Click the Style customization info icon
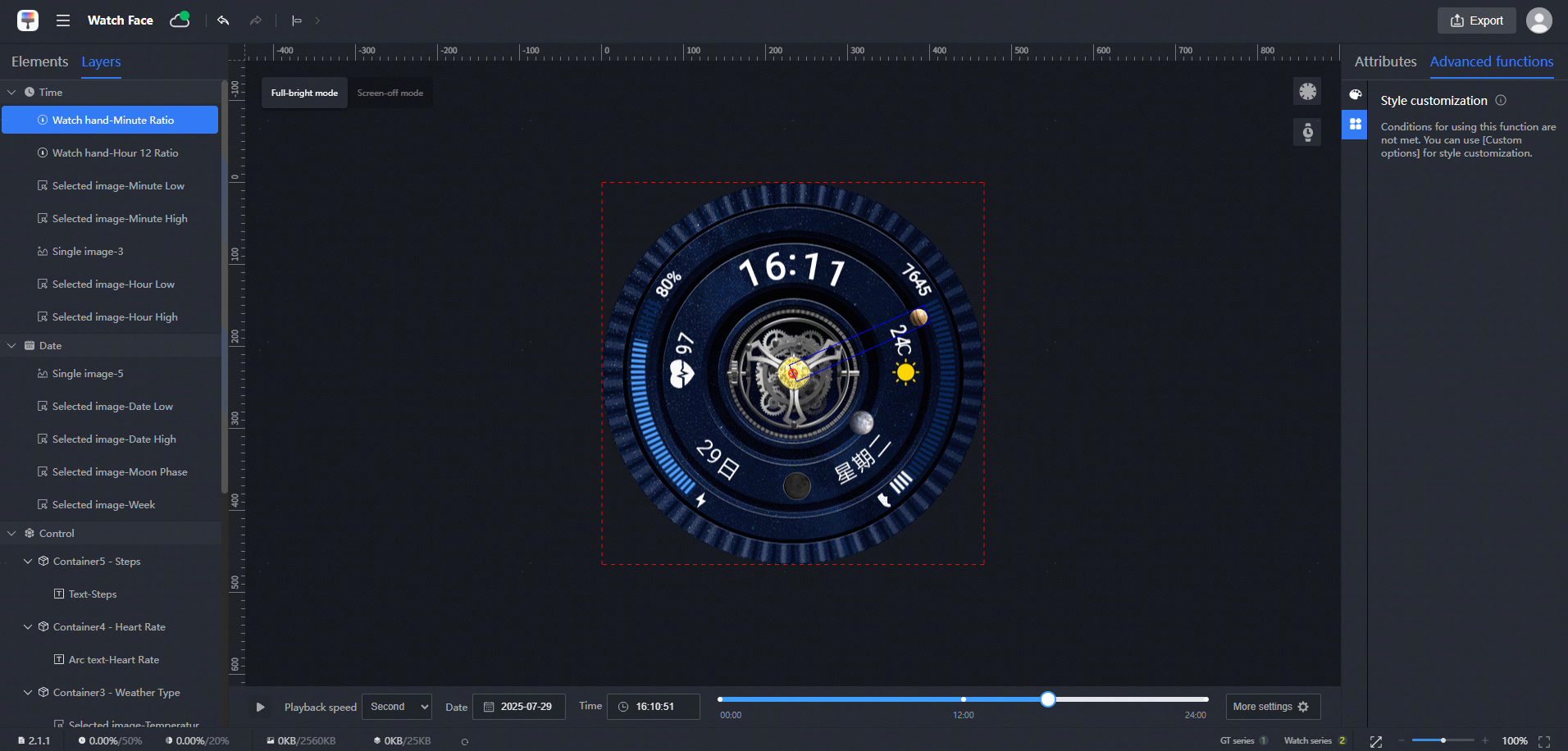The height and width of the screenshot is (751, 1568). (1501, 100)
